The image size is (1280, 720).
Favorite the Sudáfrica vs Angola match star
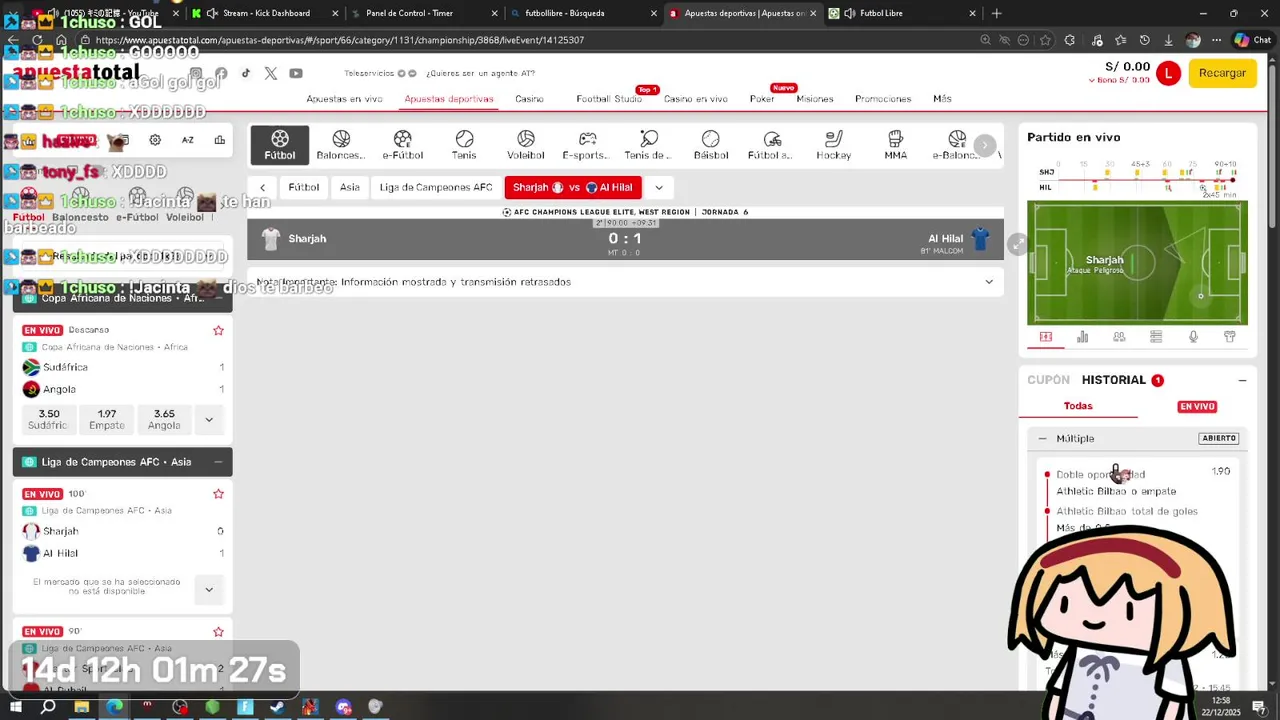[x=218, y=330]
